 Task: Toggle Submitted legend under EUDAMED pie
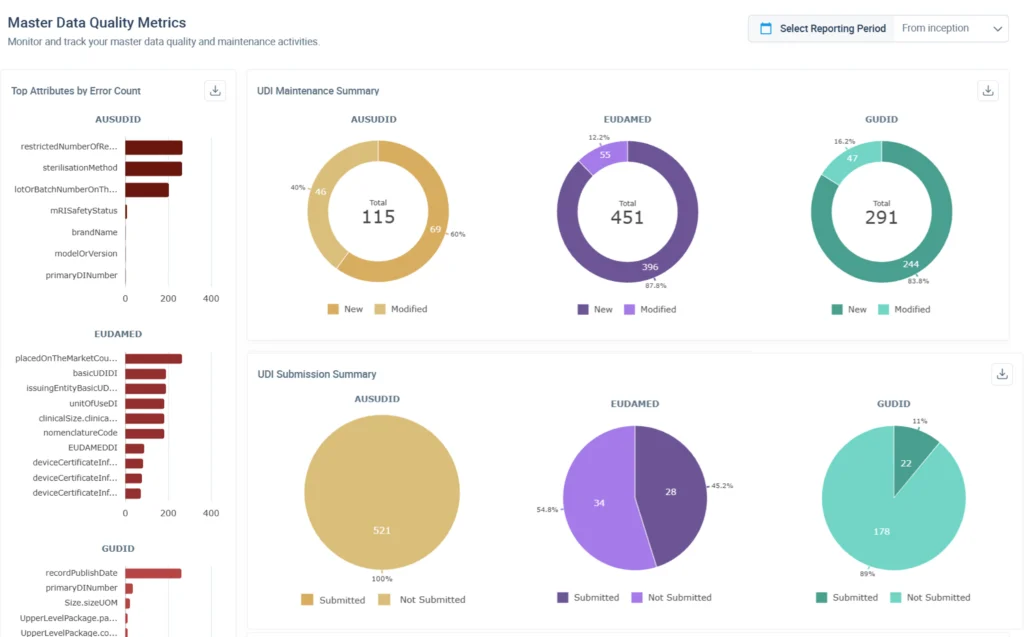(x=588, y=598)
